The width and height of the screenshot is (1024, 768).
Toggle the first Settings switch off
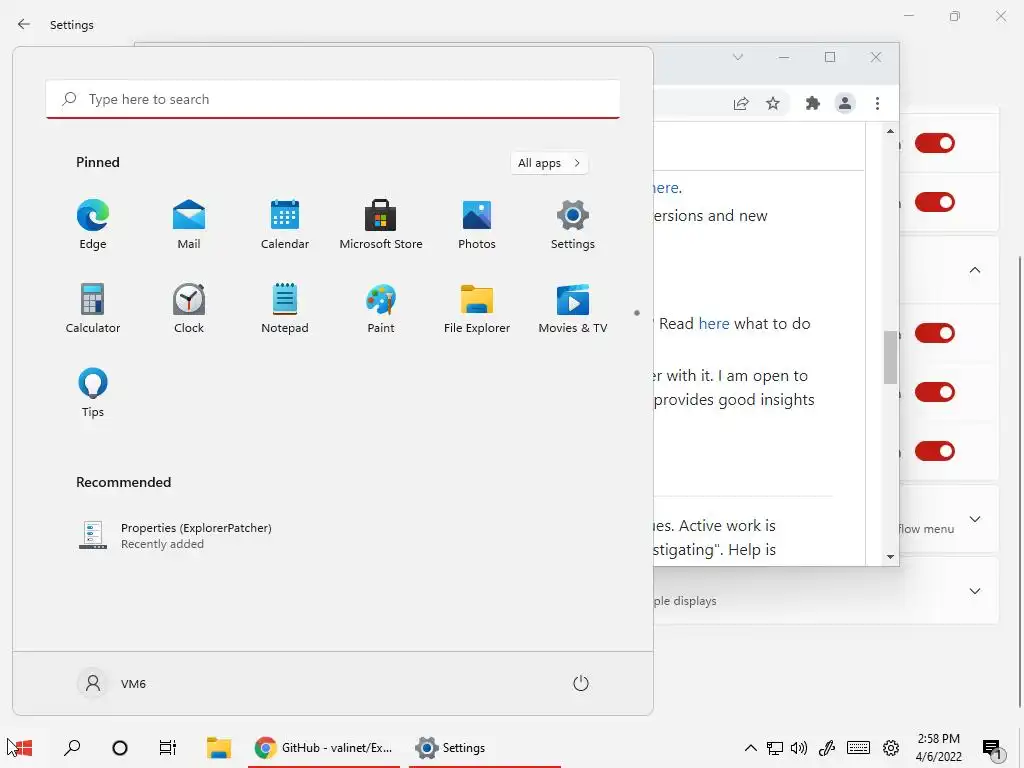(935, 143)
